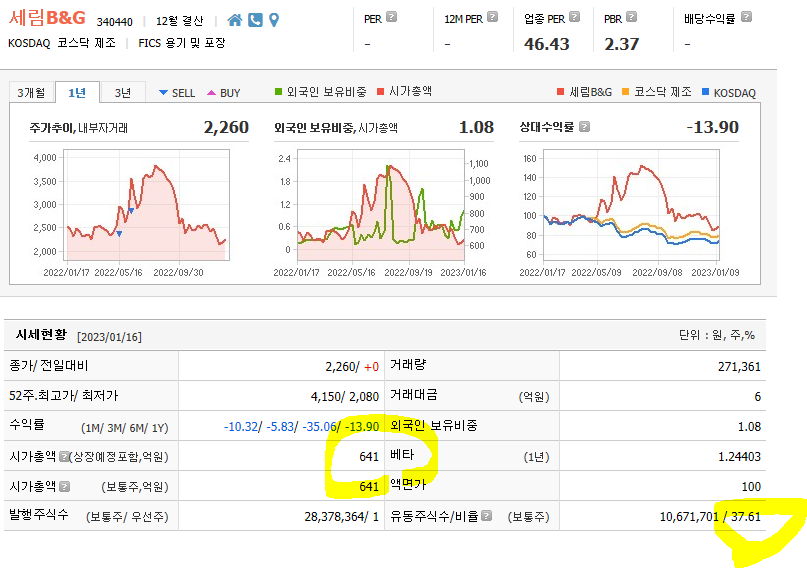807x568 pixels.
Task: Click the 세림B&G company name title
Action: click(x=47, y=18)
